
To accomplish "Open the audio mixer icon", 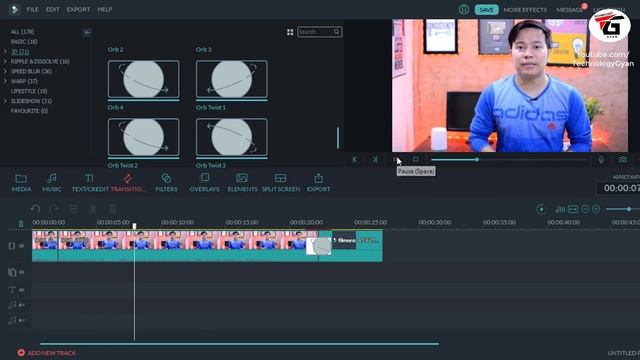I will pos(560,209).
